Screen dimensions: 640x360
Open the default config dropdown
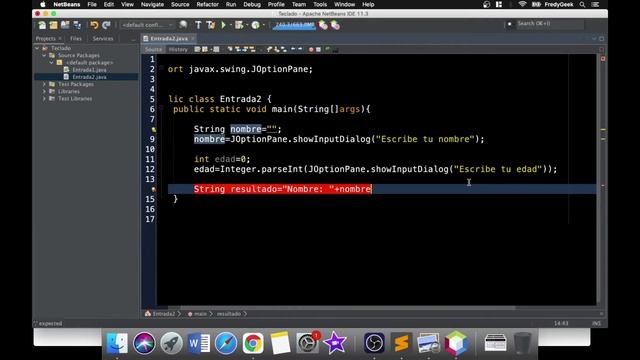[x=147, y=25]
